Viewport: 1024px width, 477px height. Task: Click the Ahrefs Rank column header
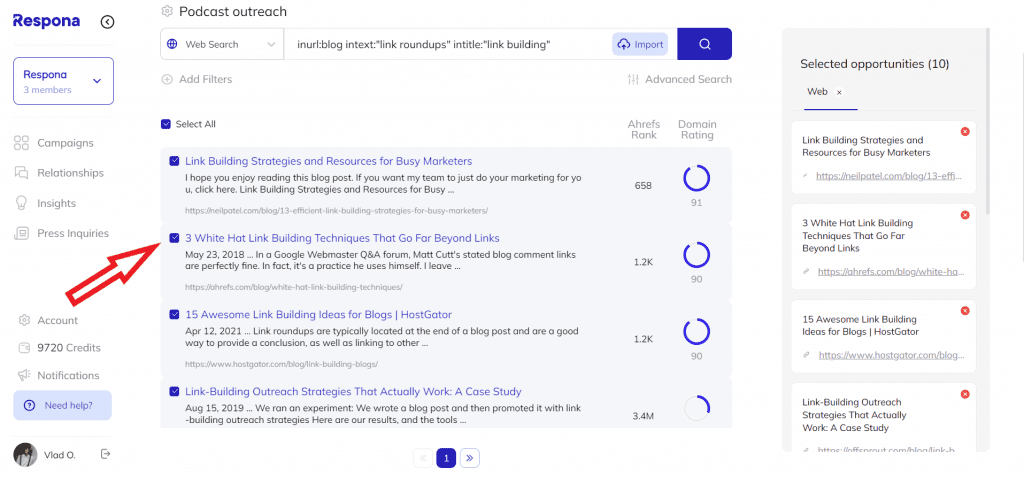click(x=644, y=129)
